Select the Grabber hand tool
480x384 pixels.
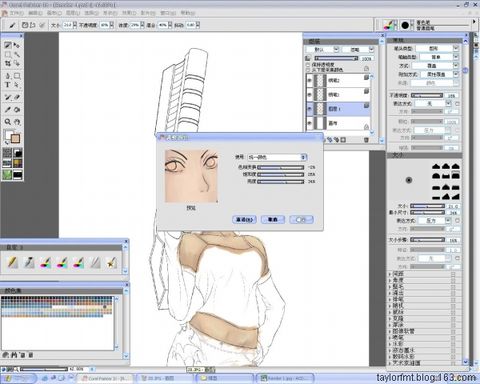coord(17,122)
